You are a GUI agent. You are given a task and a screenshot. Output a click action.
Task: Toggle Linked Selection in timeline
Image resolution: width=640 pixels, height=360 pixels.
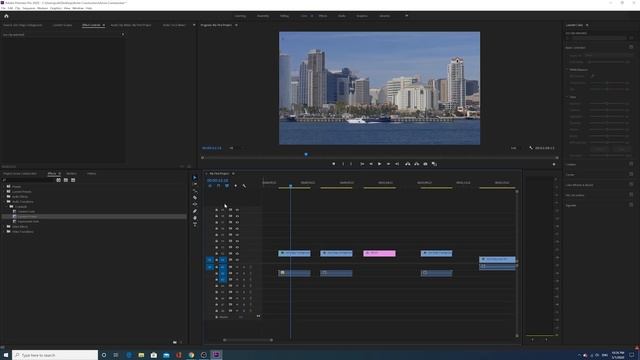(227, 186)
